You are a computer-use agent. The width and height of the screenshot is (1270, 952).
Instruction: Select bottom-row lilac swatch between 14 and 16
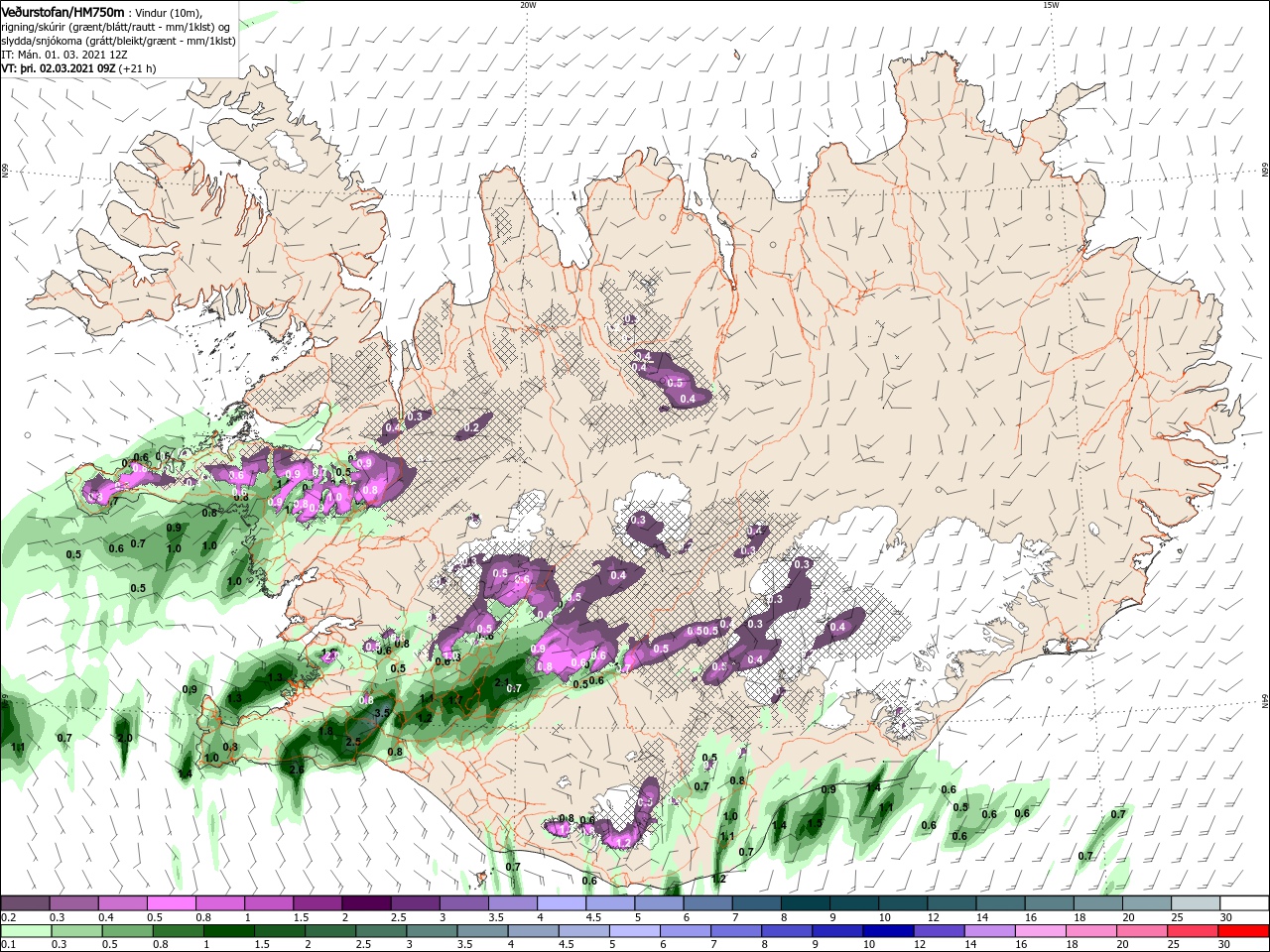[x=988, y=931]
